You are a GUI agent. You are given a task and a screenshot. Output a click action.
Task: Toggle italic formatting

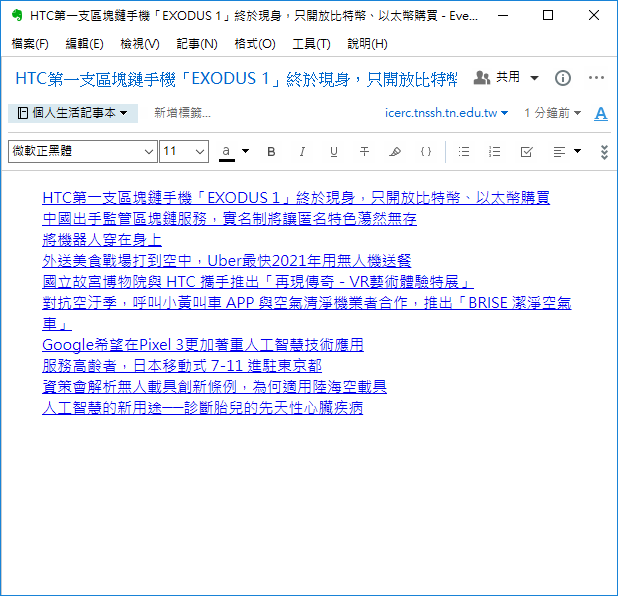pos(302,152)
